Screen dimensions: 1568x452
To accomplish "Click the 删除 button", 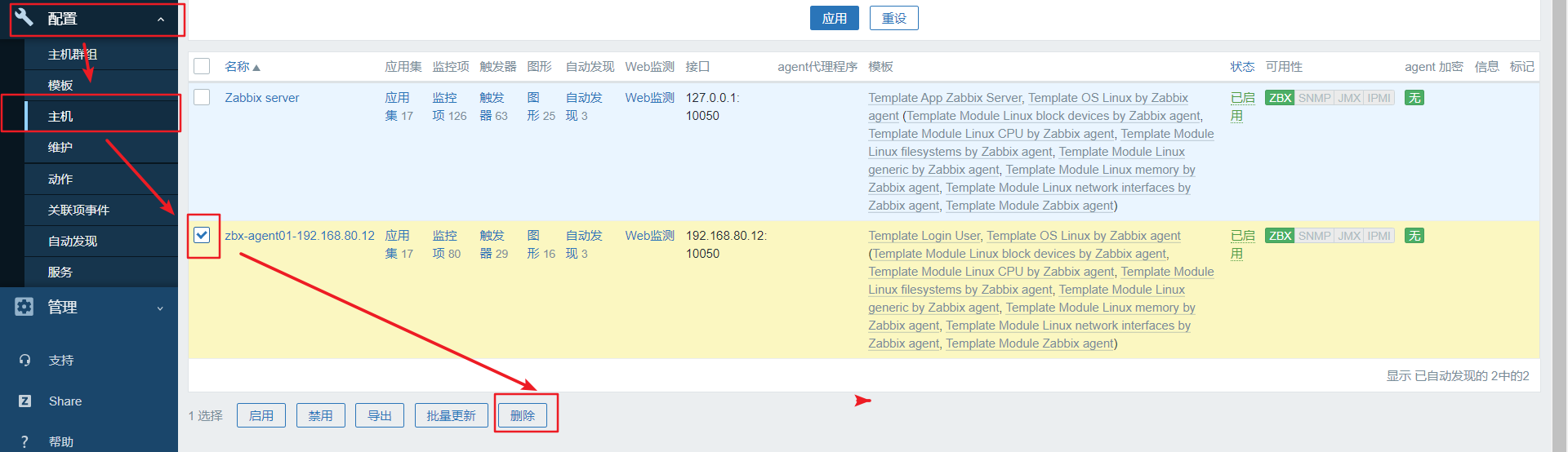I will point(523,415).
